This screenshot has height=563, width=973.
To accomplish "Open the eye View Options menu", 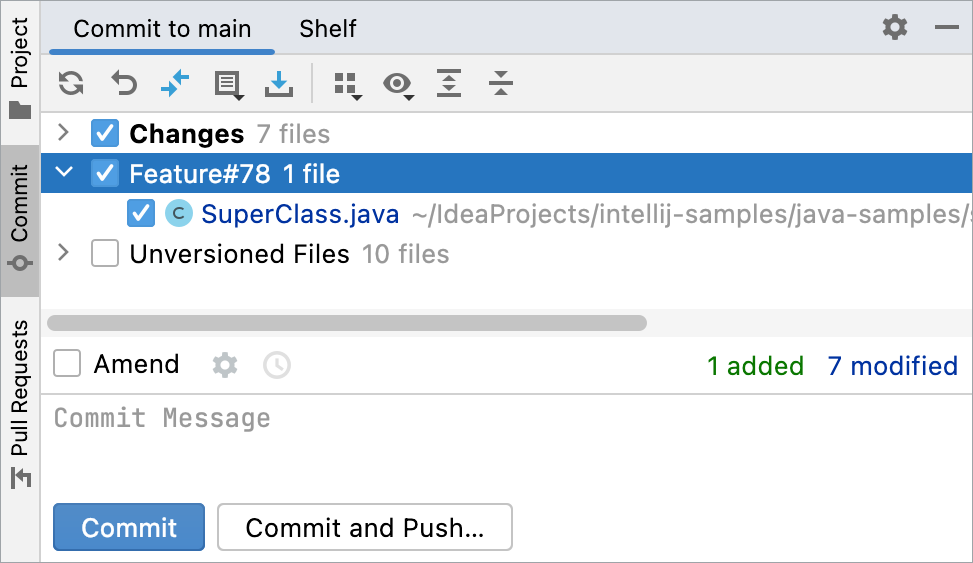I will pos(398,84).
